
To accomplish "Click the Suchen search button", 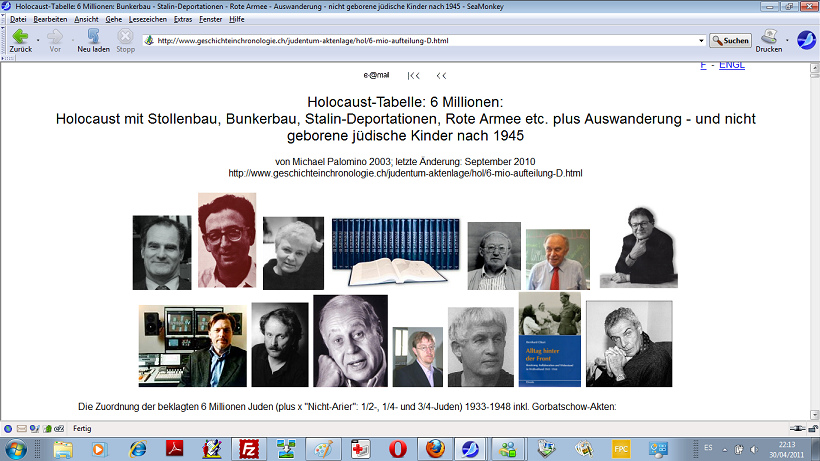I will (x=730, y=41).
